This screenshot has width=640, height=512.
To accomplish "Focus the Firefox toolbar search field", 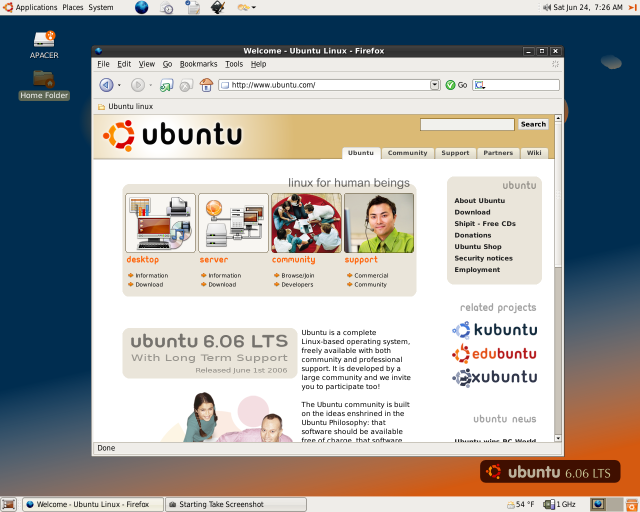I will click(x=516, y=85).
